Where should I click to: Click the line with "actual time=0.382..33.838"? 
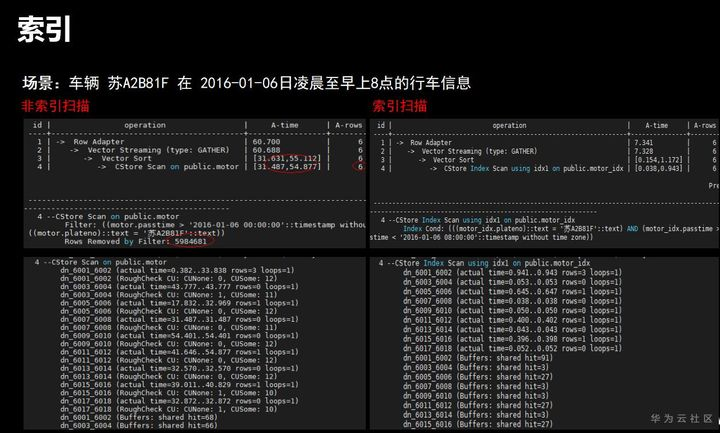coord(177,270)
